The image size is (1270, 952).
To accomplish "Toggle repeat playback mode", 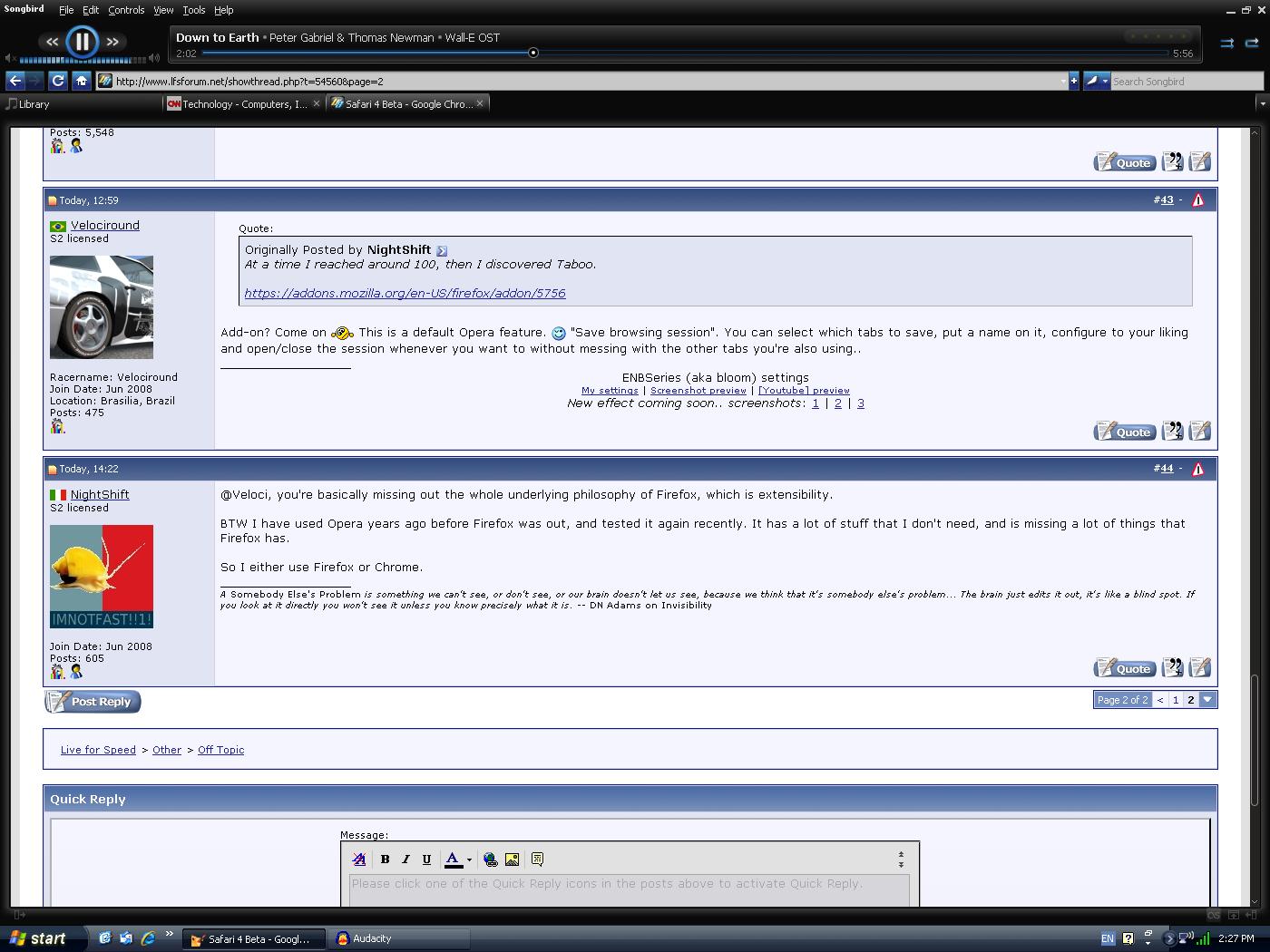I will point(1252,43).
